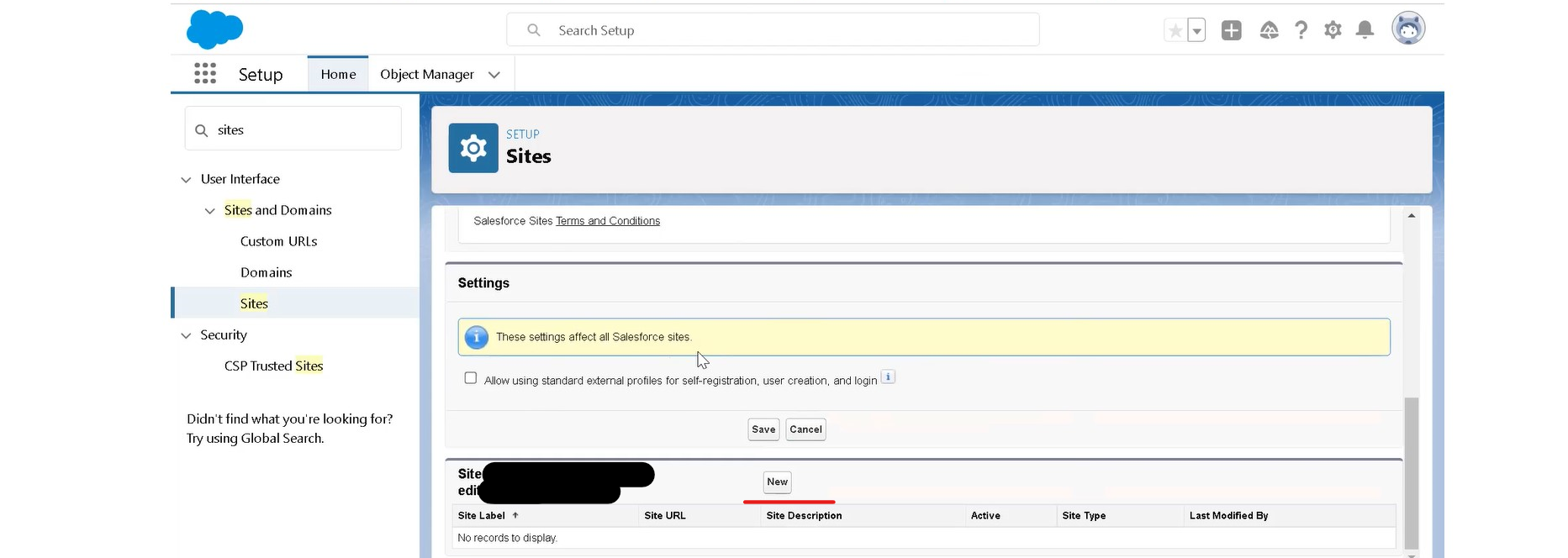Viewport: 1568px width, 558px height.
Task: Open the favorites list dropdown arrow
Action: point(1196,31)
